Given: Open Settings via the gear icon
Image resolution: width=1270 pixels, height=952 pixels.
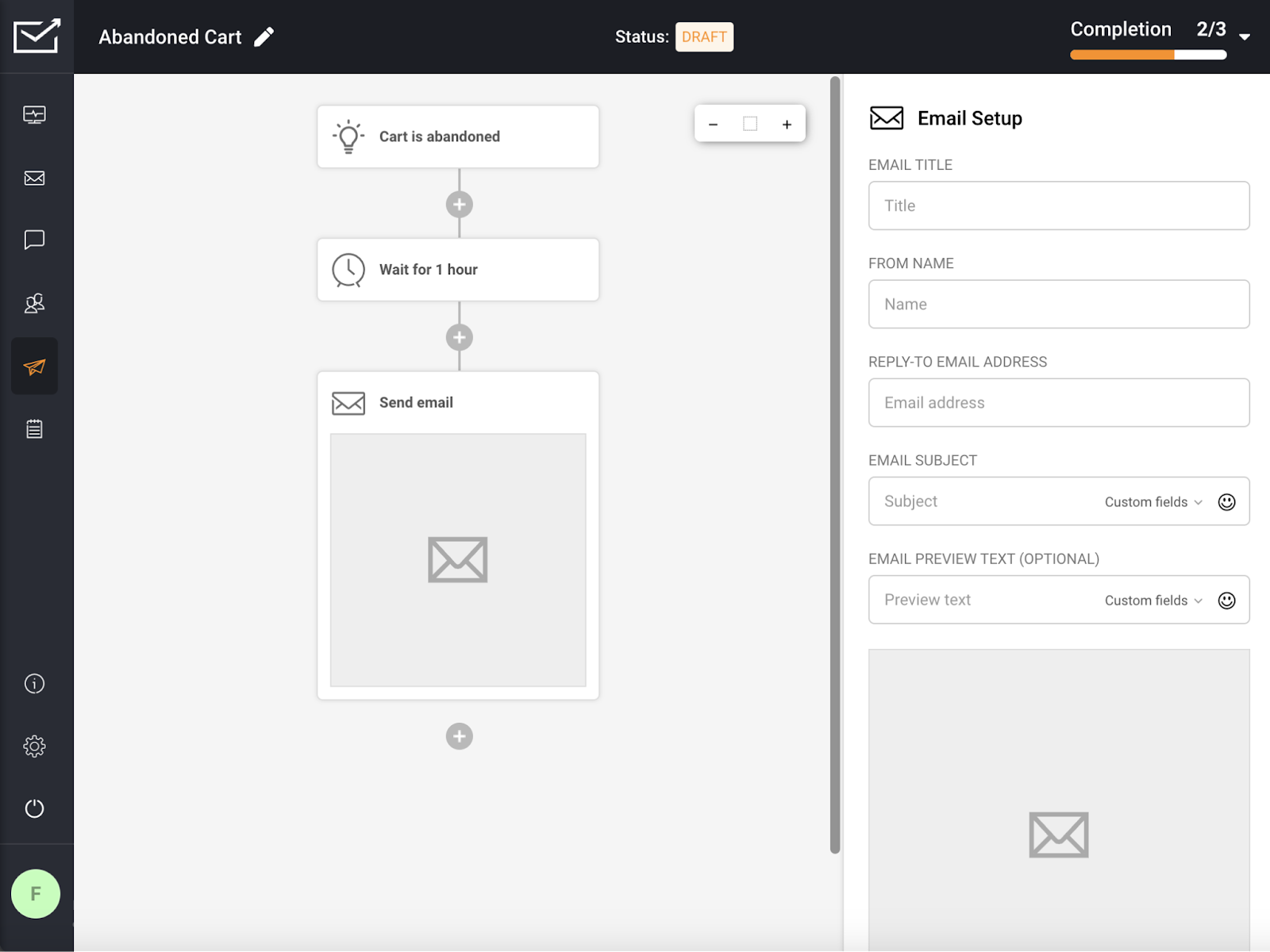Looking at the screenshot, I should pos(34,746).
